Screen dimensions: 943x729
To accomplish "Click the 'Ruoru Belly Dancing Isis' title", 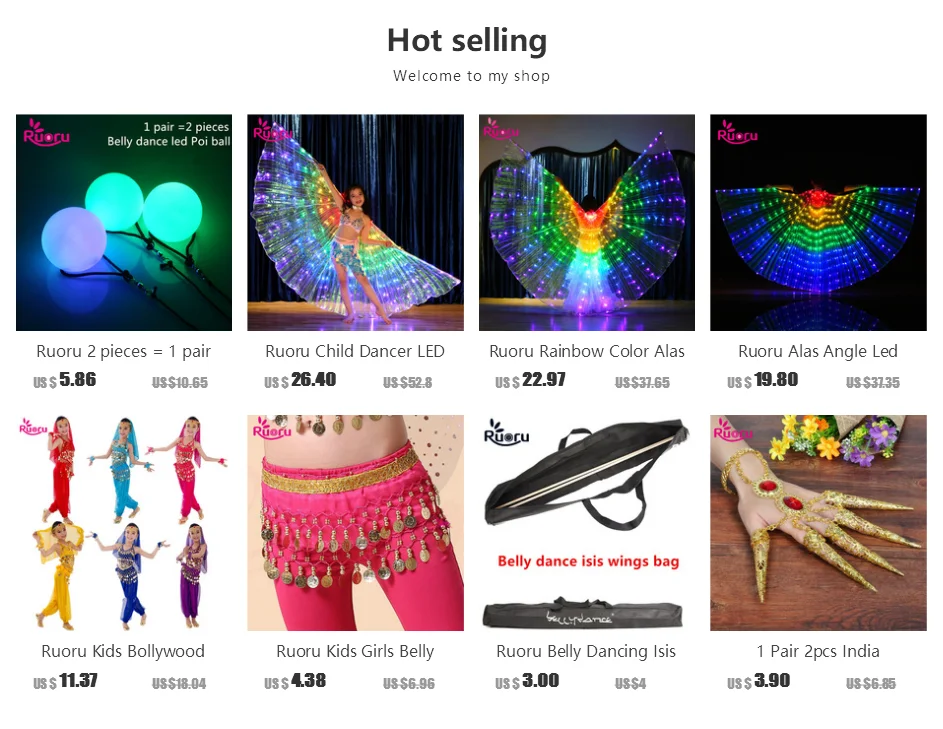I will tap(586, 651).
